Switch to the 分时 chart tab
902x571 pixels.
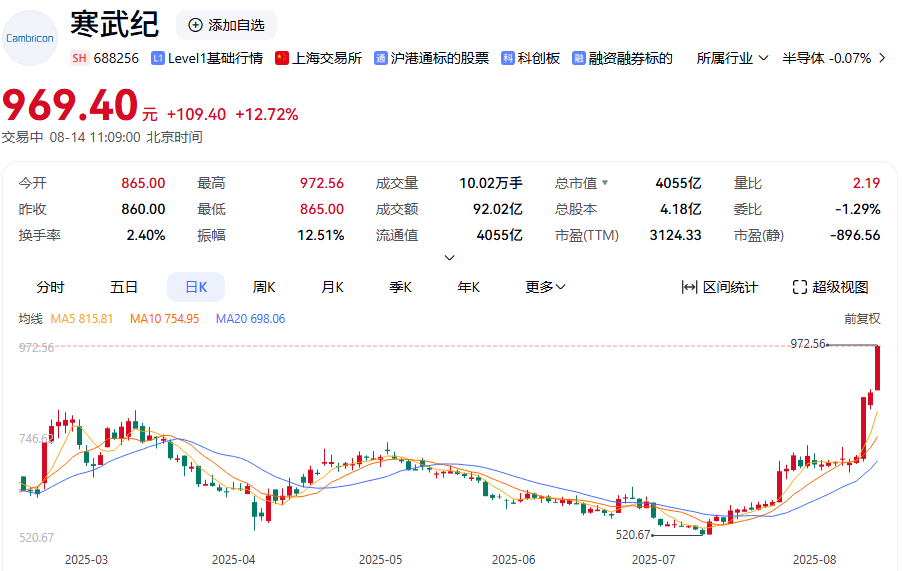[x=50, y=287]
